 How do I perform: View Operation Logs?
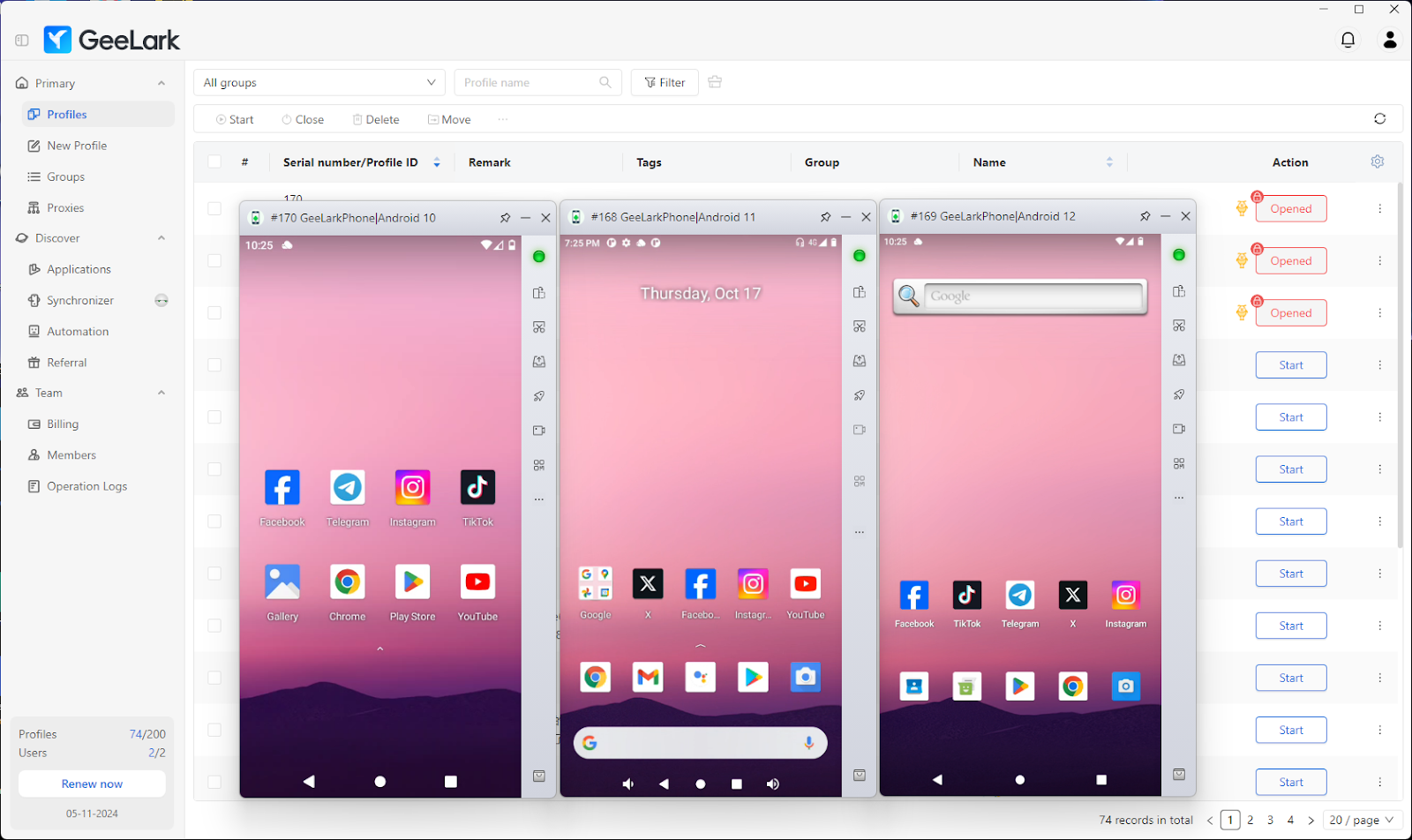(x=86, y=486)
